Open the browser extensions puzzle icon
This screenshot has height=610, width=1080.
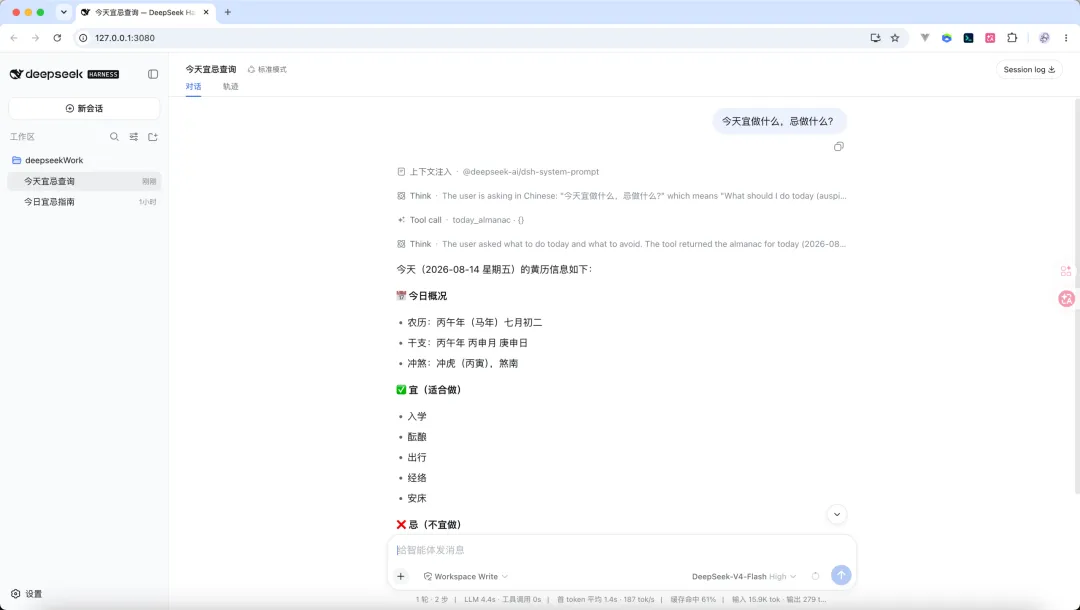coord(1012,38)
